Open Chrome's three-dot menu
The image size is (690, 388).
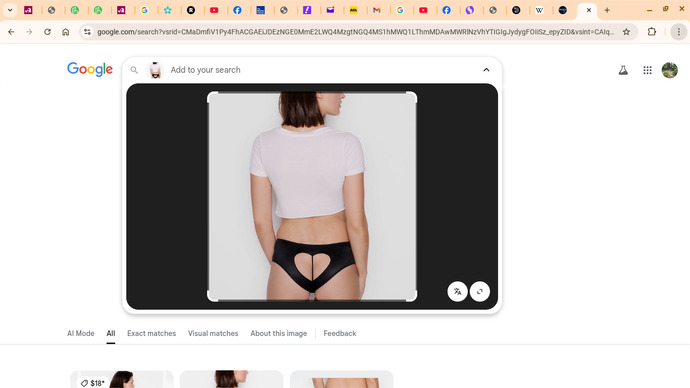tap(679, 32)
